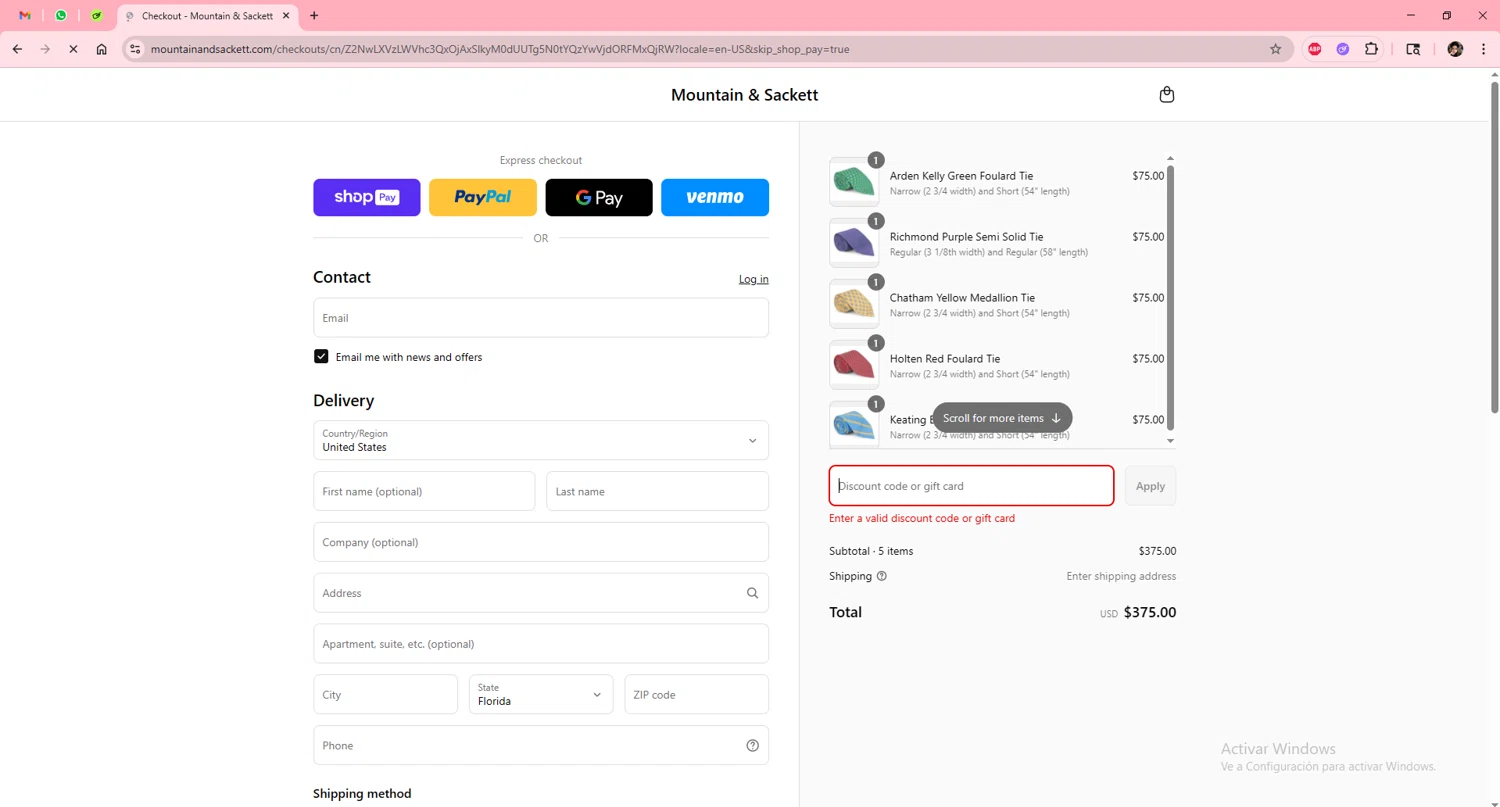Click the Arden Kelly Green Foulard Tie name
Image resolution: width=1500 pixels, height=807 pixels.
(x=961, y=176)
